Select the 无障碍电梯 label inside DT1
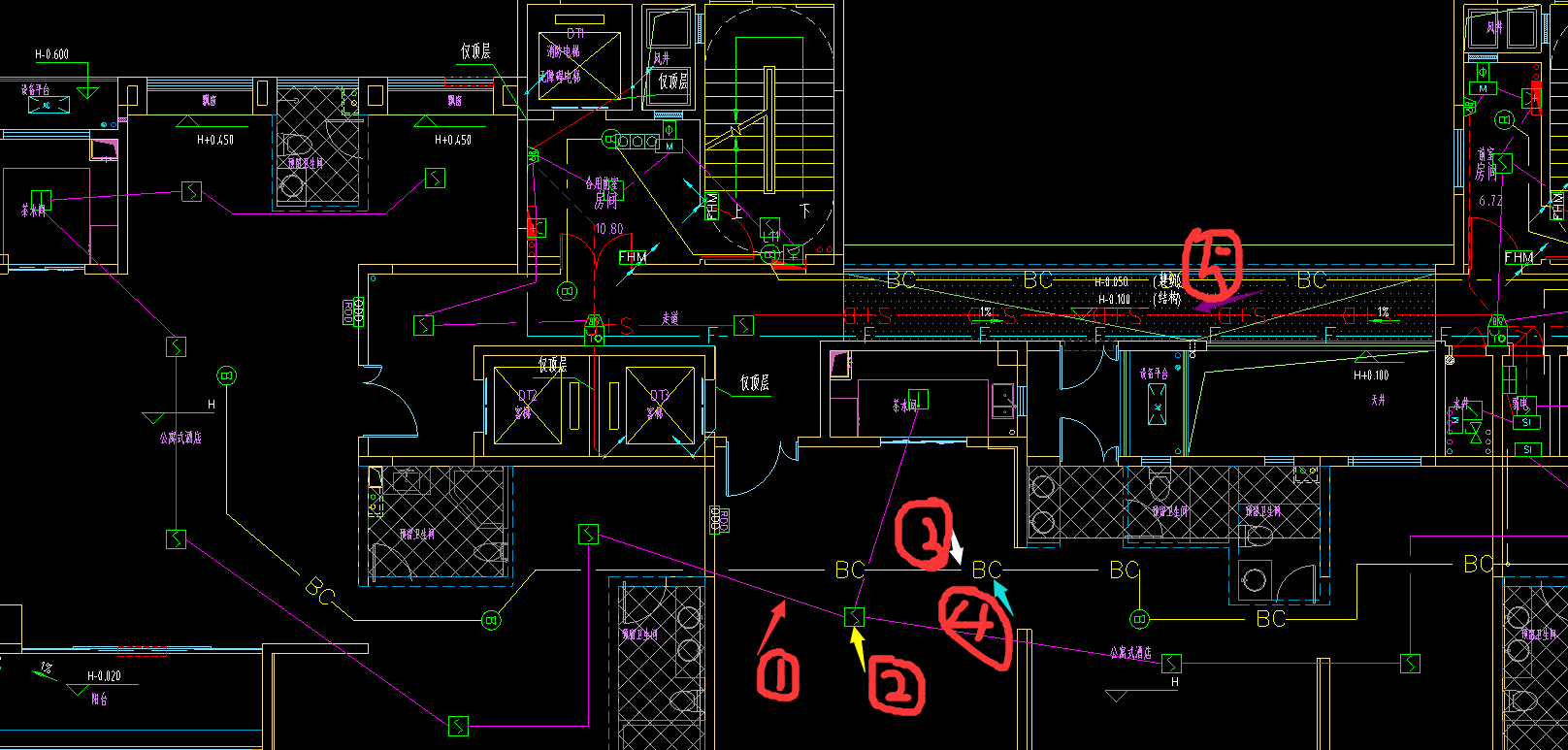 coord(560,75)
